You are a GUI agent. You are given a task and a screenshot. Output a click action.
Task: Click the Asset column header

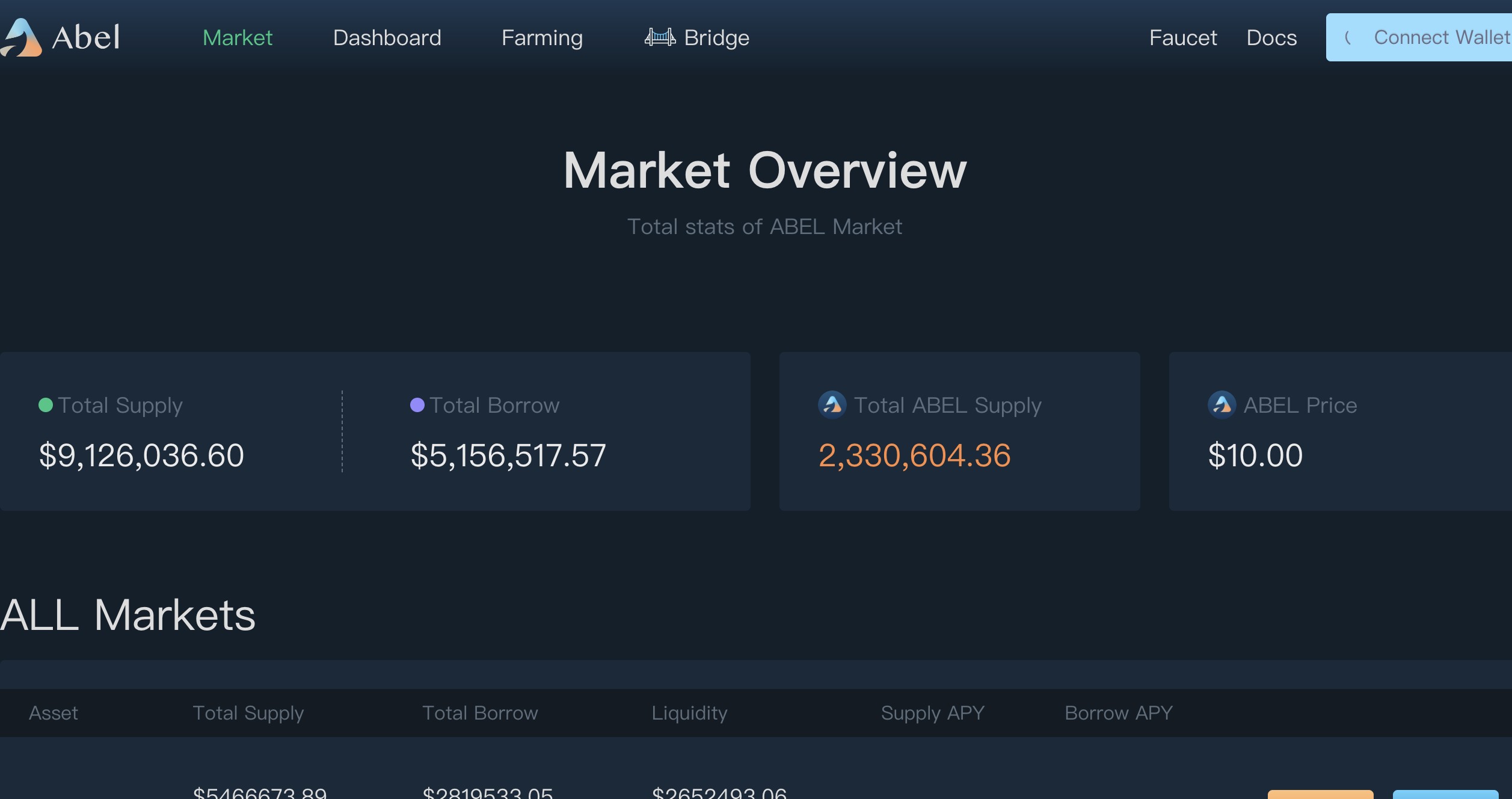coord(54,713)
